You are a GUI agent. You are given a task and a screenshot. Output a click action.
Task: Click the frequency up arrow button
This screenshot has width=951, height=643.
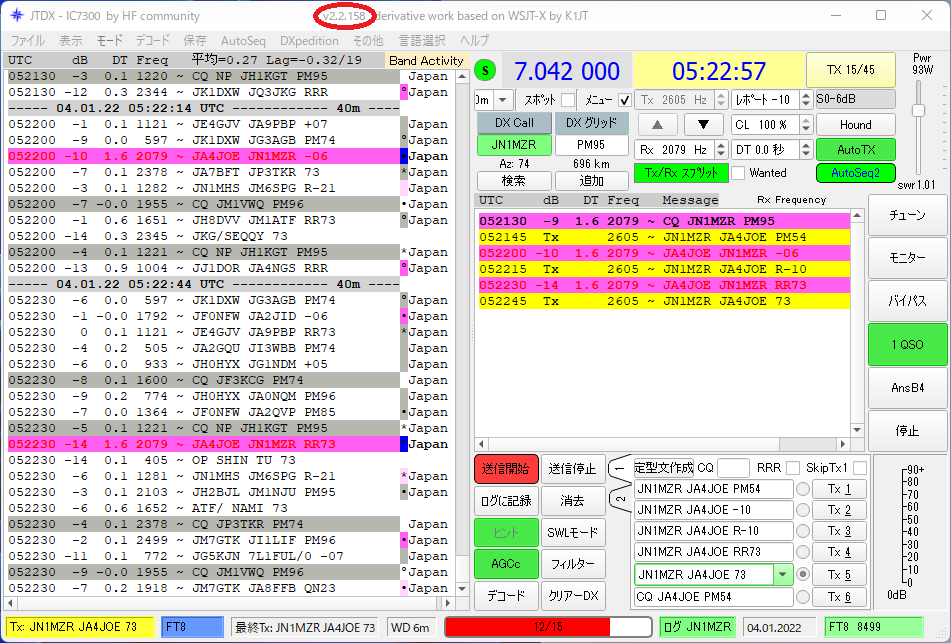pos(657,125)
